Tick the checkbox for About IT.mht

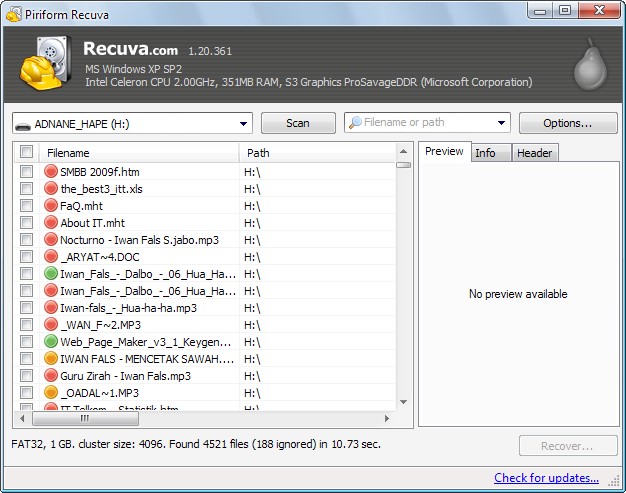26,223
